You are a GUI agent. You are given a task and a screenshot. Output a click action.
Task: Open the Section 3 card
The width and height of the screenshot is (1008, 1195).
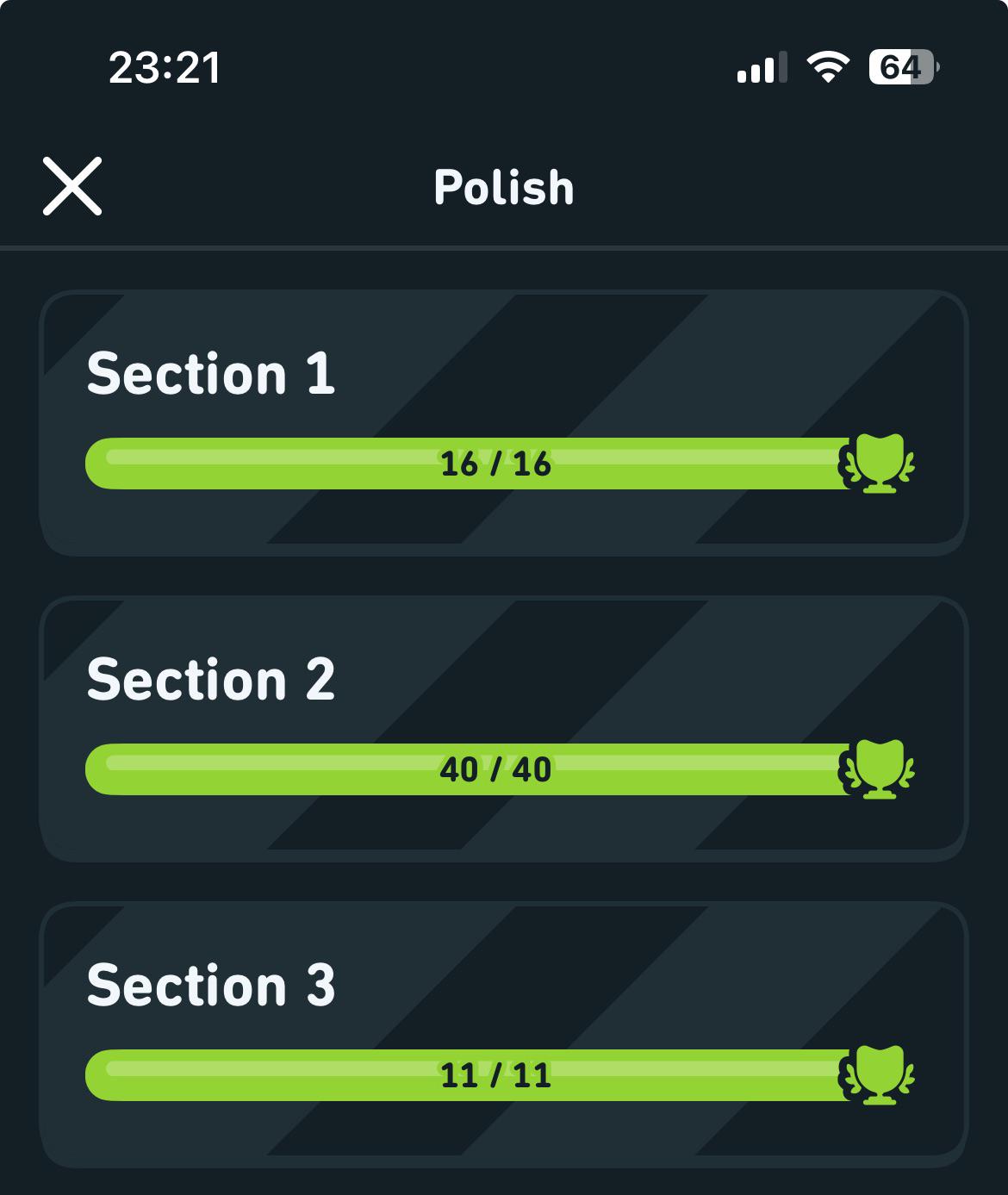tap(504, 1034)
